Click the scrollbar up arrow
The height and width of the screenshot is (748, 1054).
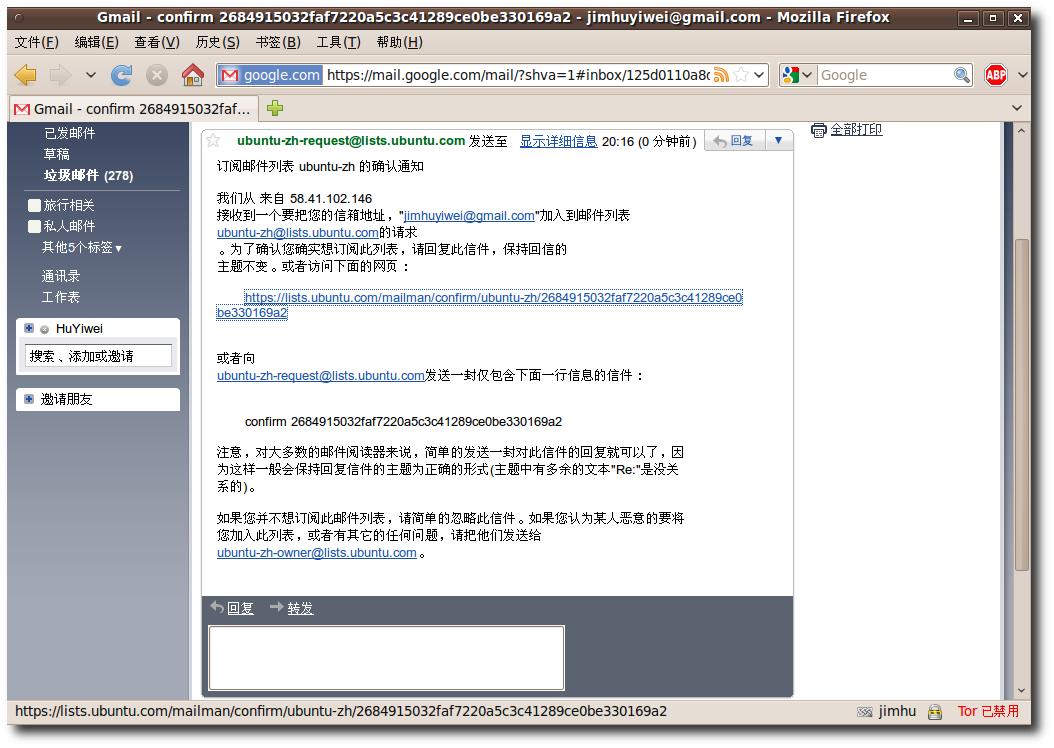tap(1022, 130)
